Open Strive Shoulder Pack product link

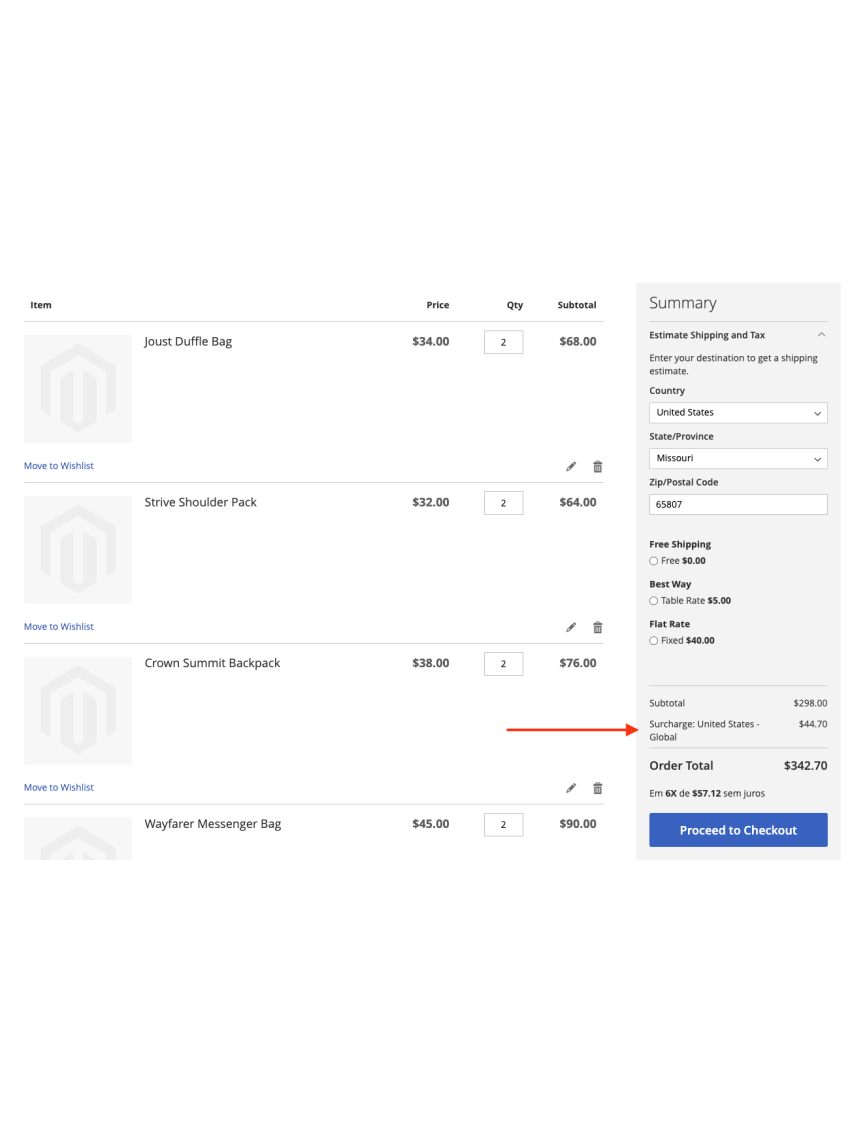coord(200,502)
